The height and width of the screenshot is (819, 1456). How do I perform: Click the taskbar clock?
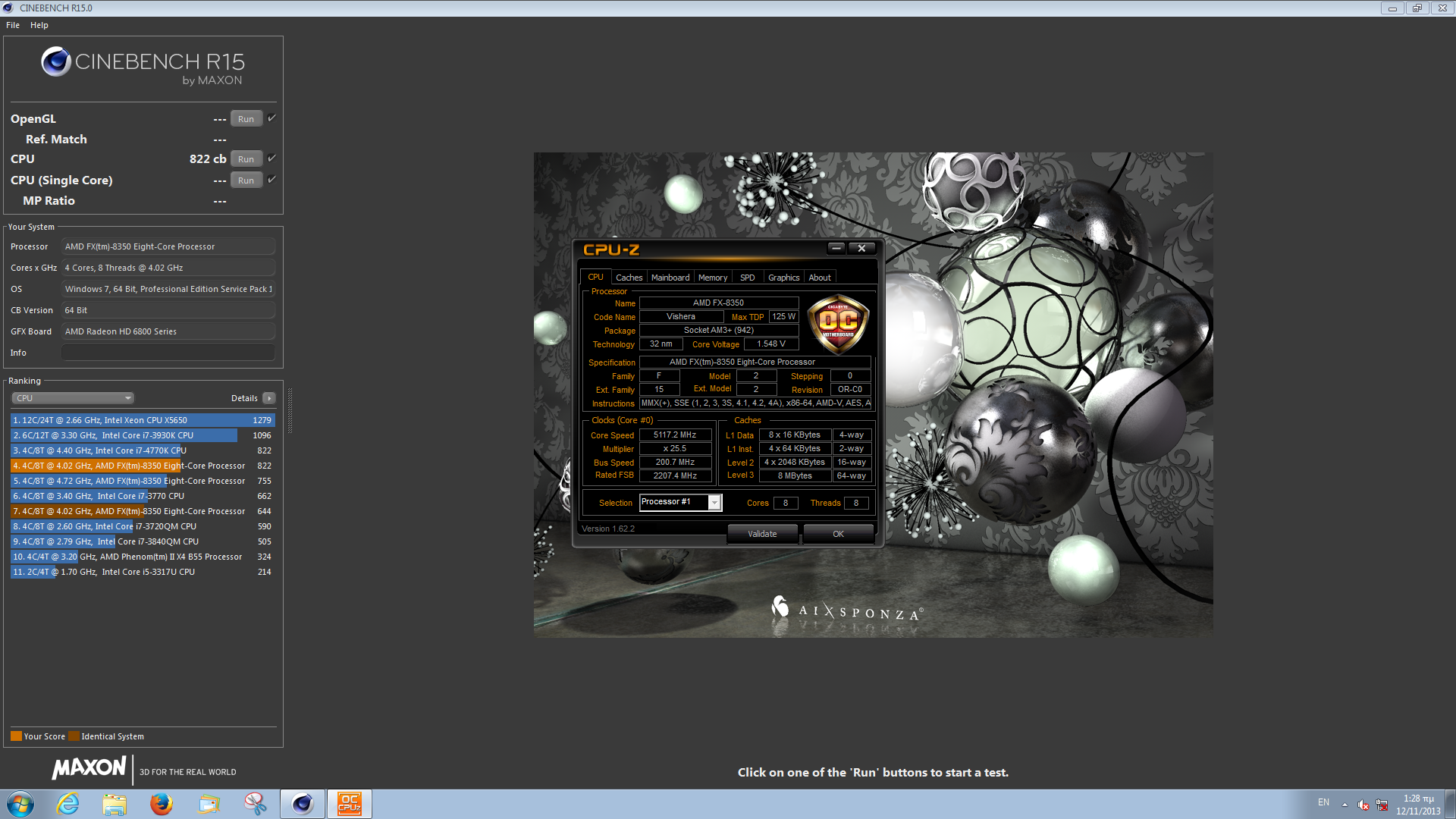coord(1418,805)
